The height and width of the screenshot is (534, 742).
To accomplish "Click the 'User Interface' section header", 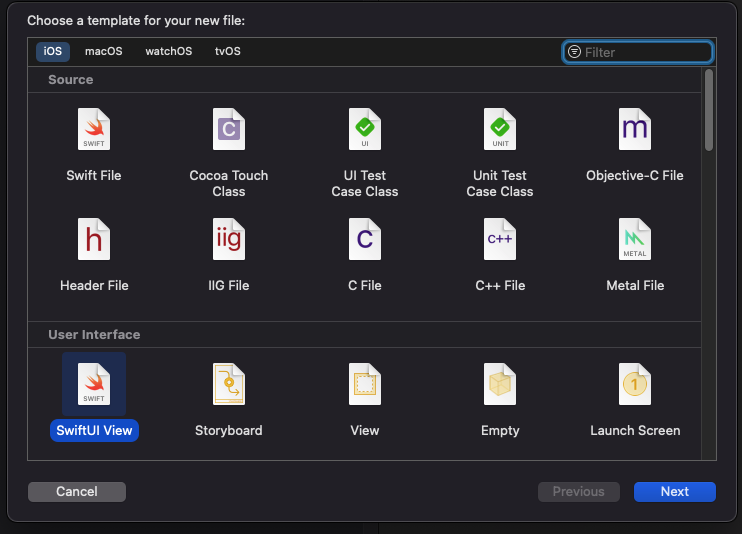I will click(x=94, y=335).
